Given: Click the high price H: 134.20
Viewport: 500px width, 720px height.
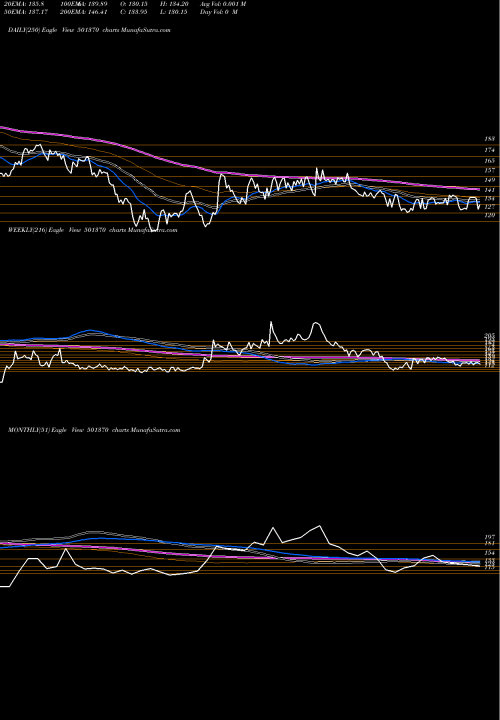Looking at the screenshot, I should [172, 4].
